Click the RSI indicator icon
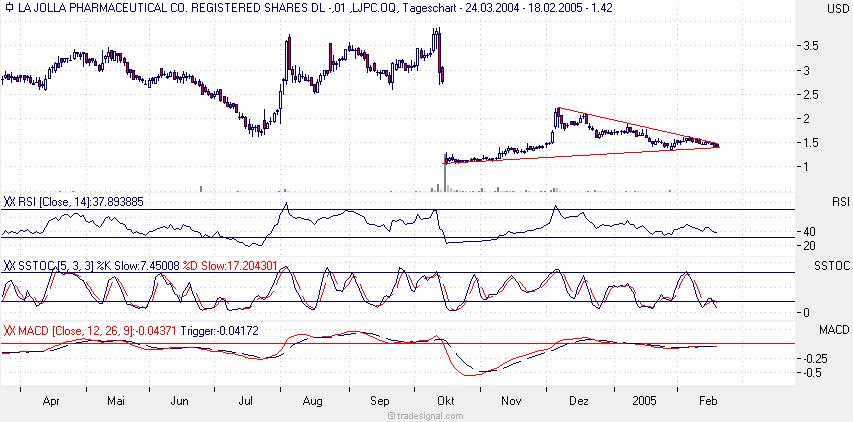This screenshot has width=853, height=422. (x=9, y=202)
